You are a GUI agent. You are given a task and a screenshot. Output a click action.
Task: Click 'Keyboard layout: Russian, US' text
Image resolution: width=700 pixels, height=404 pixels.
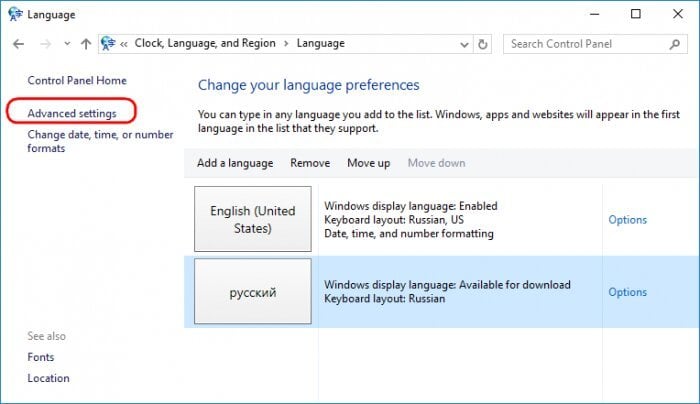[394, 220]
